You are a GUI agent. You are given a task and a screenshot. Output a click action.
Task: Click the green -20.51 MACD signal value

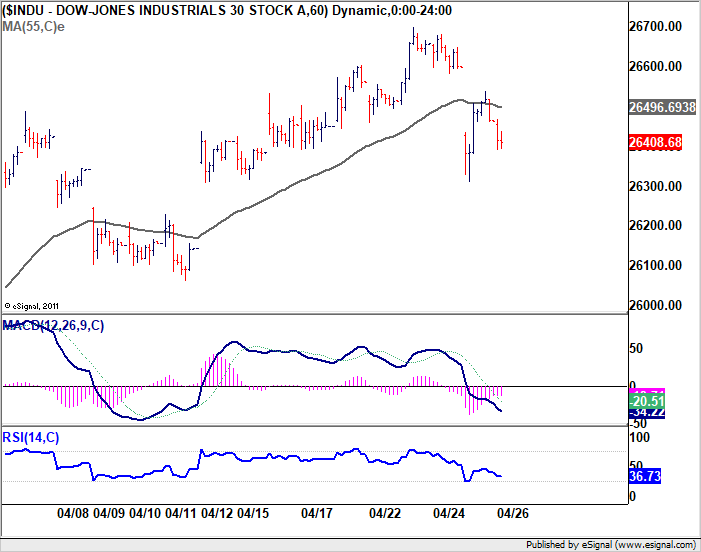(x=647, y=401)
